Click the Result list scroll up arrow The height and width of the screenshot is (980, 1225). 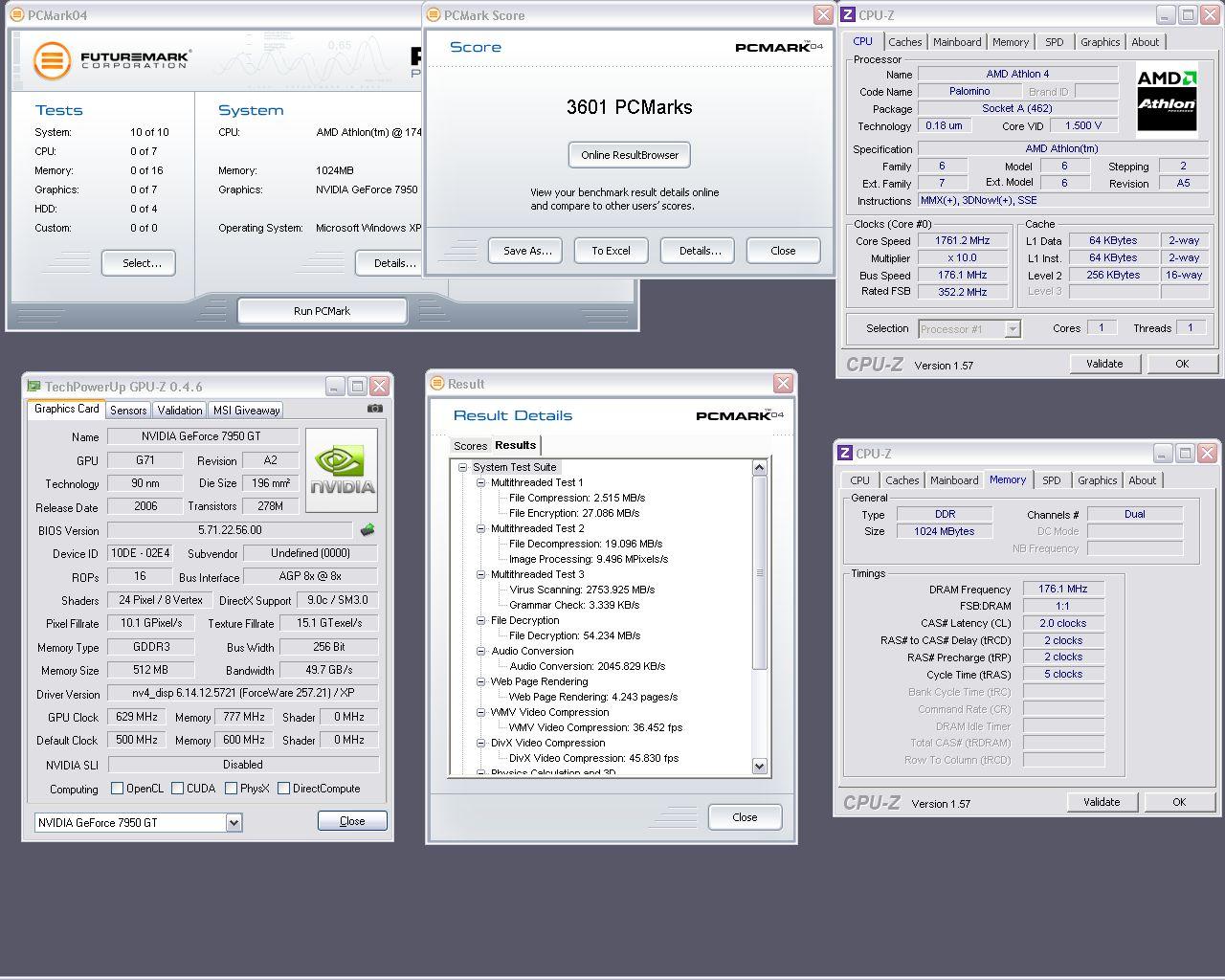(760, 467)
